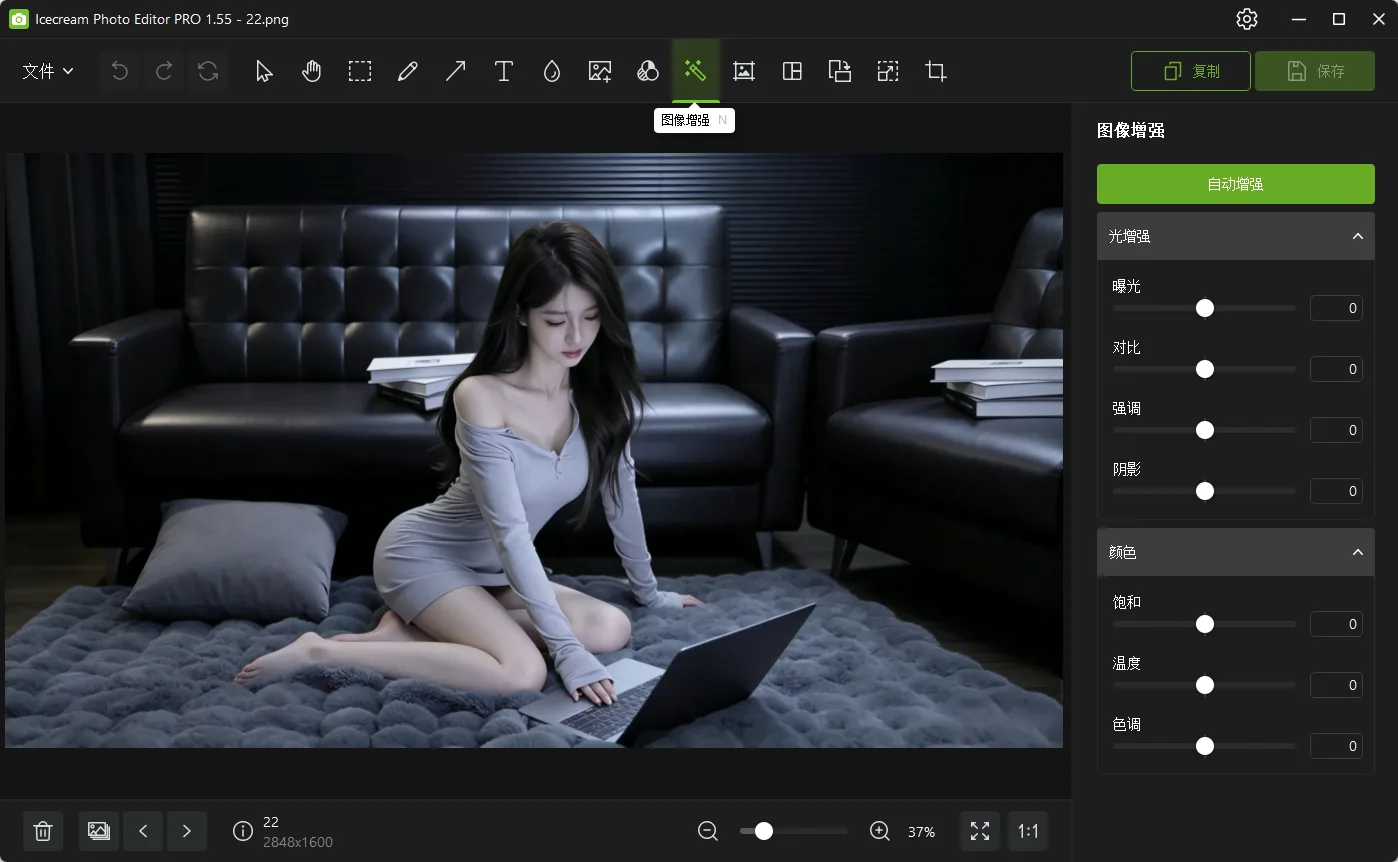Set zoom to 1:1 actual size
This screenshot has width=1398, height=862.
(1028, 831)
